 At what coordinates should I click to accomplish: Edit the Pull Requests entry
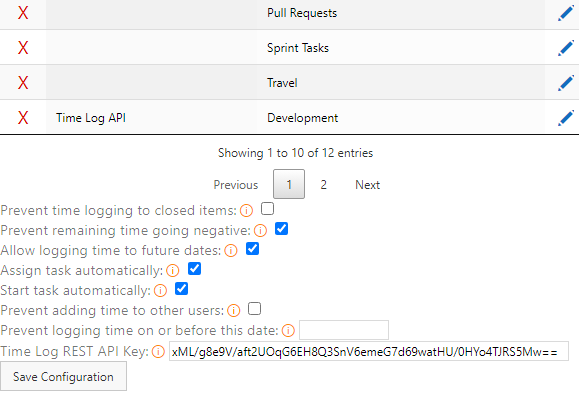[565, 13]
